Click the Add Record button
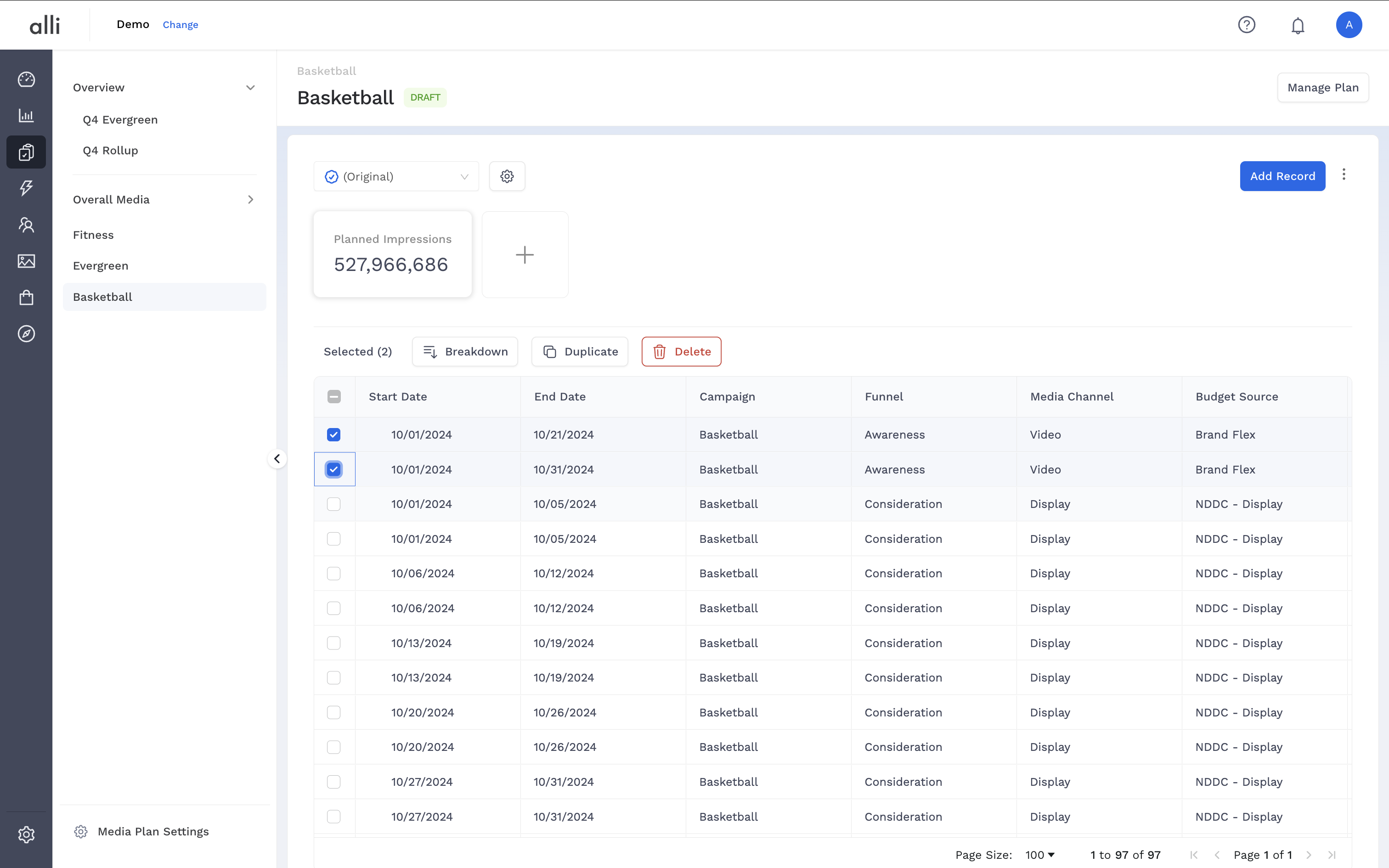1389x868 pixels. (x=1282, y=176)
